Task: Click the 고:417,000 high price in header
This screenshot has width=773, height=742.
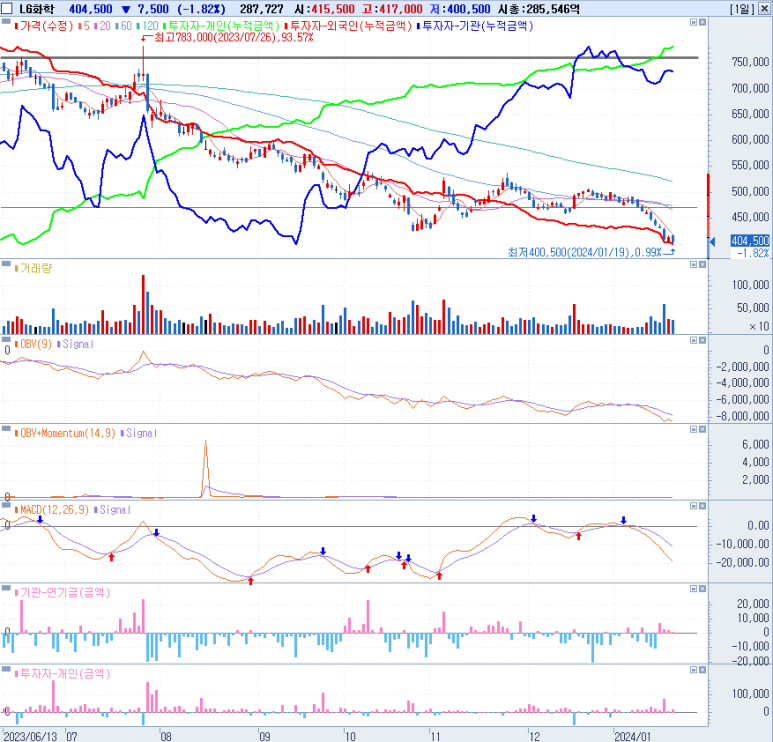Action: (392, 9)
